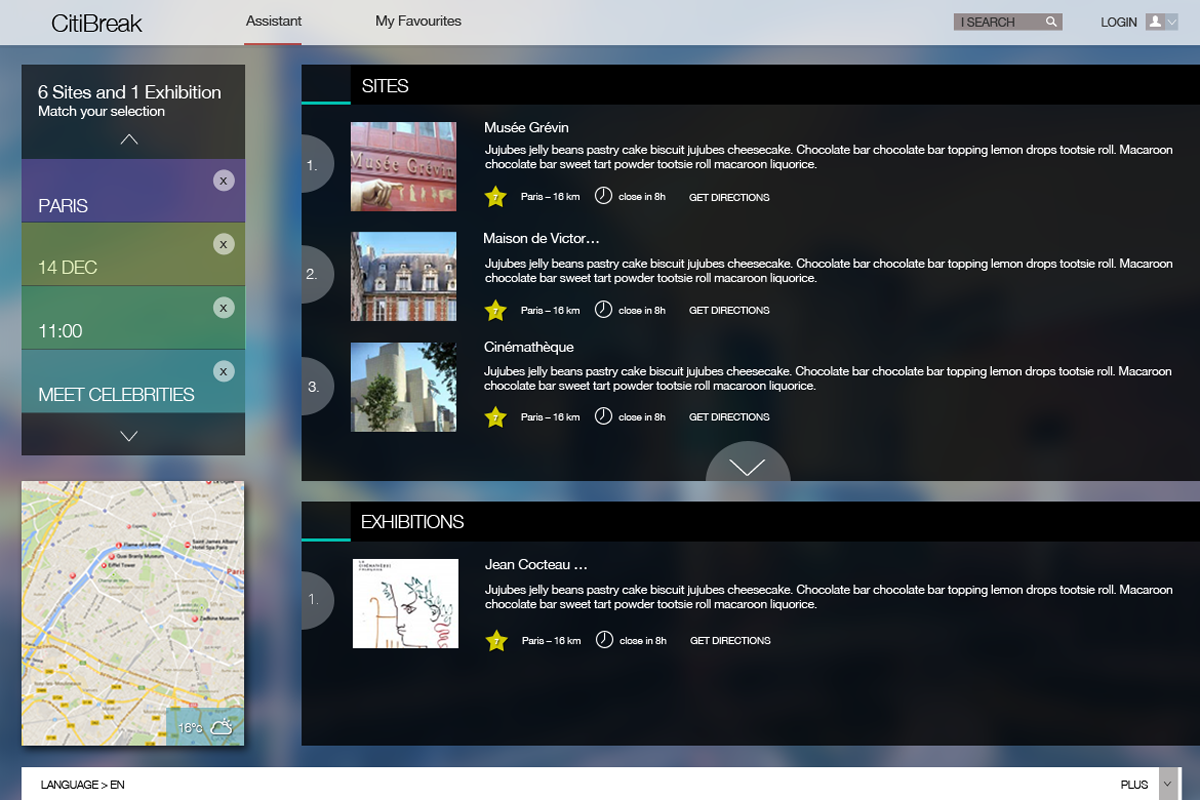Remove the 14 DEC date filter
Screen dimensions: 1200x800
point(223,244)
